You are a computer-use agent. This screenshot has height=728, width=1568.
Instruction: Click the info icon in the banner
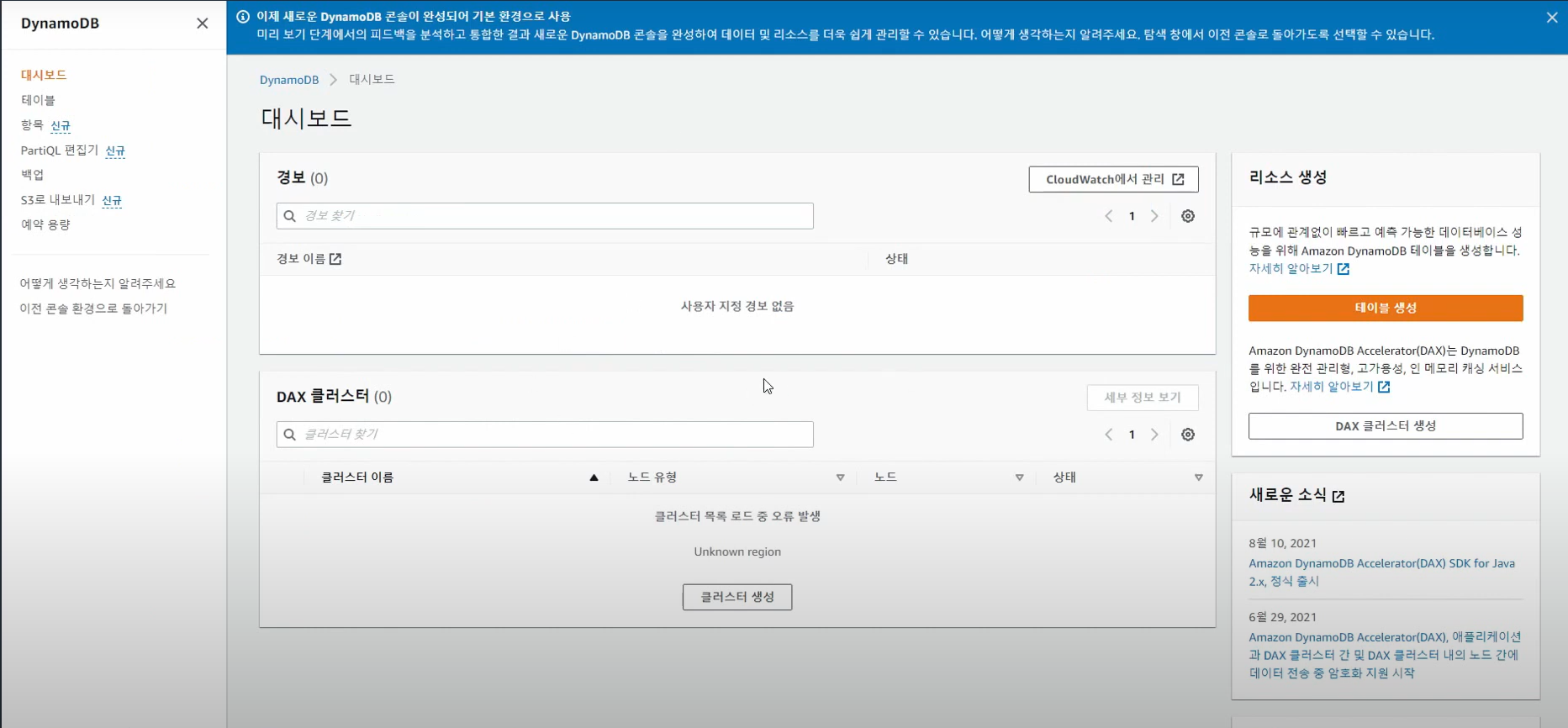(243, 16)
